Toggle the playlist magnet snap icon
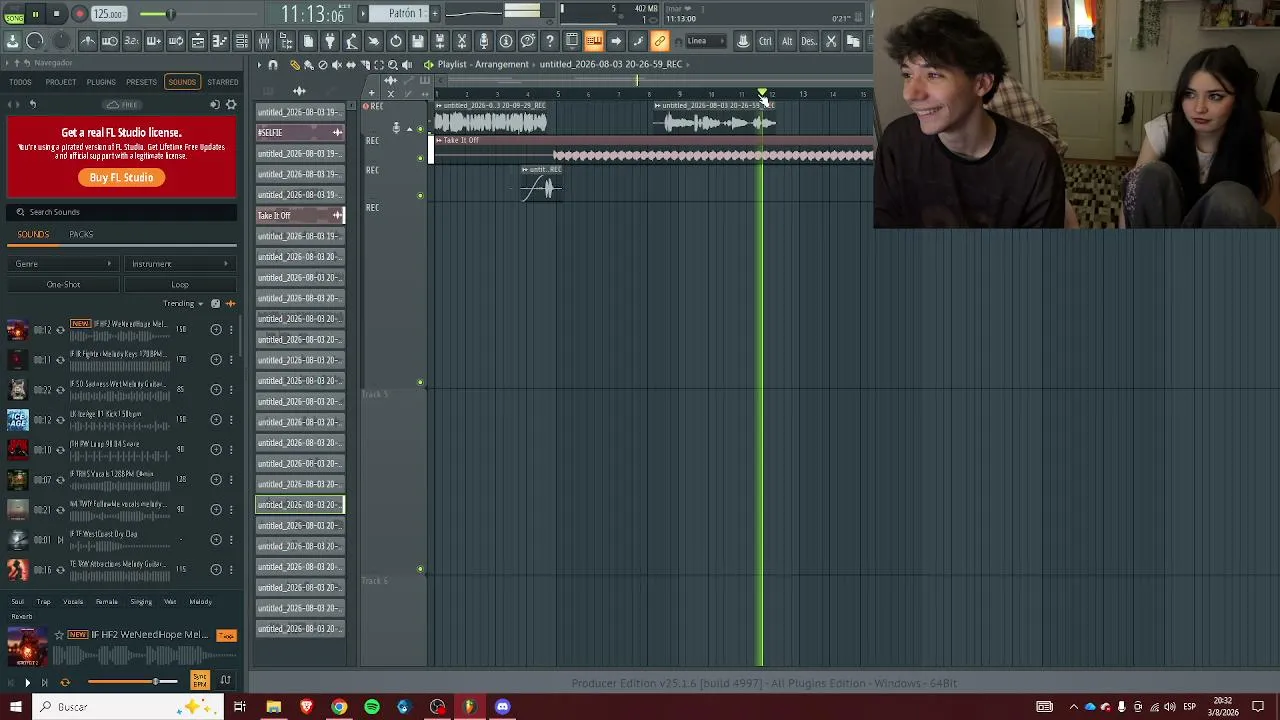This screenshot has height=720, width=1280. pyautogui.click(x=273, y=65)
